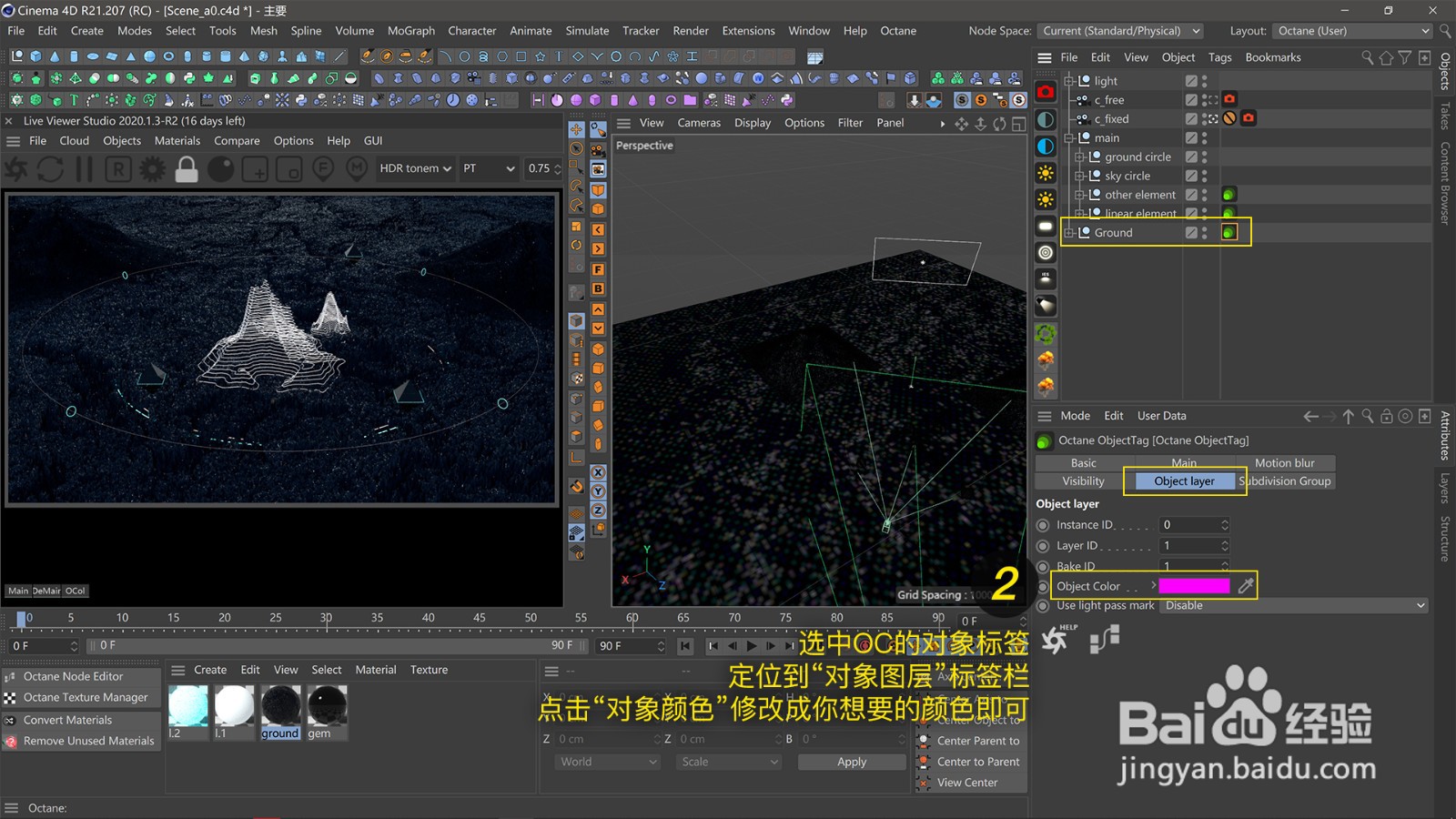Open the Visibility tab
This screenshot has width=1456, height=819.
click(x=1083, y=481)
